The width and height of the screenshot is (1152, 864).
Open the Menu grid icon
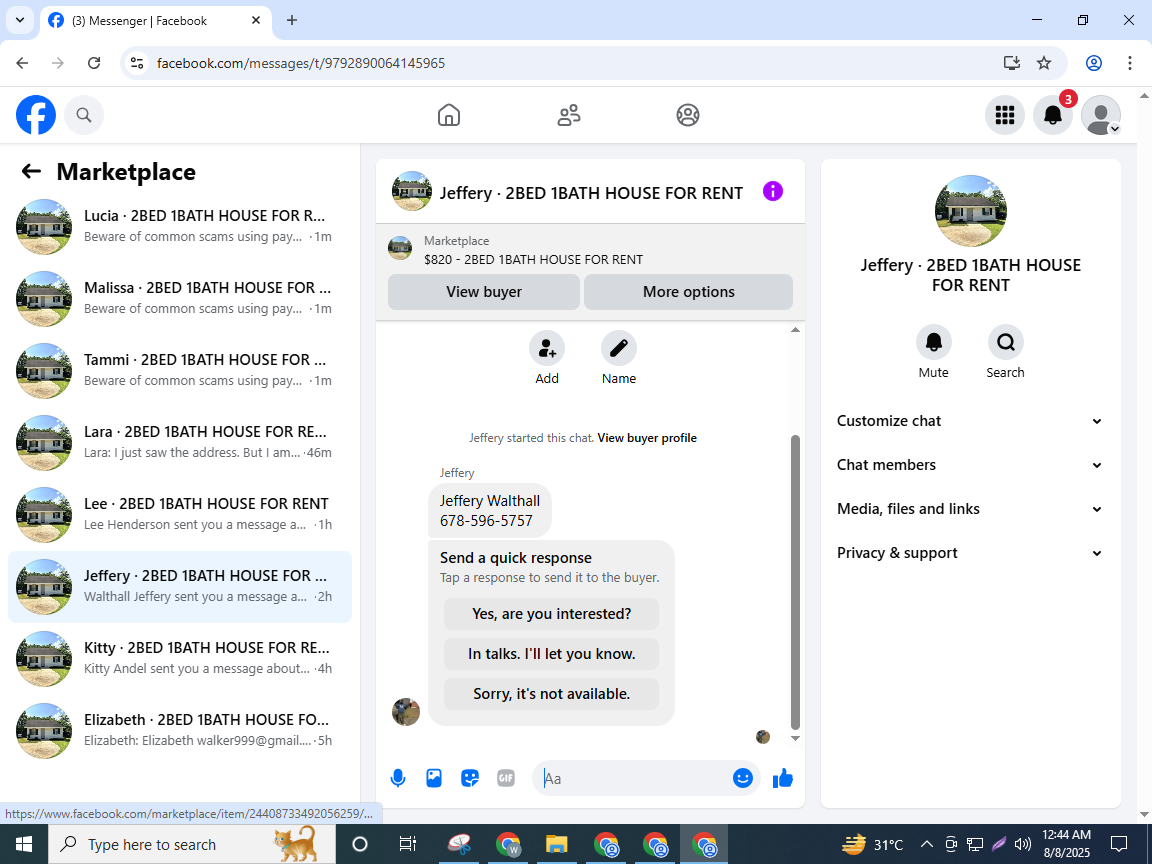point(1004,115)
